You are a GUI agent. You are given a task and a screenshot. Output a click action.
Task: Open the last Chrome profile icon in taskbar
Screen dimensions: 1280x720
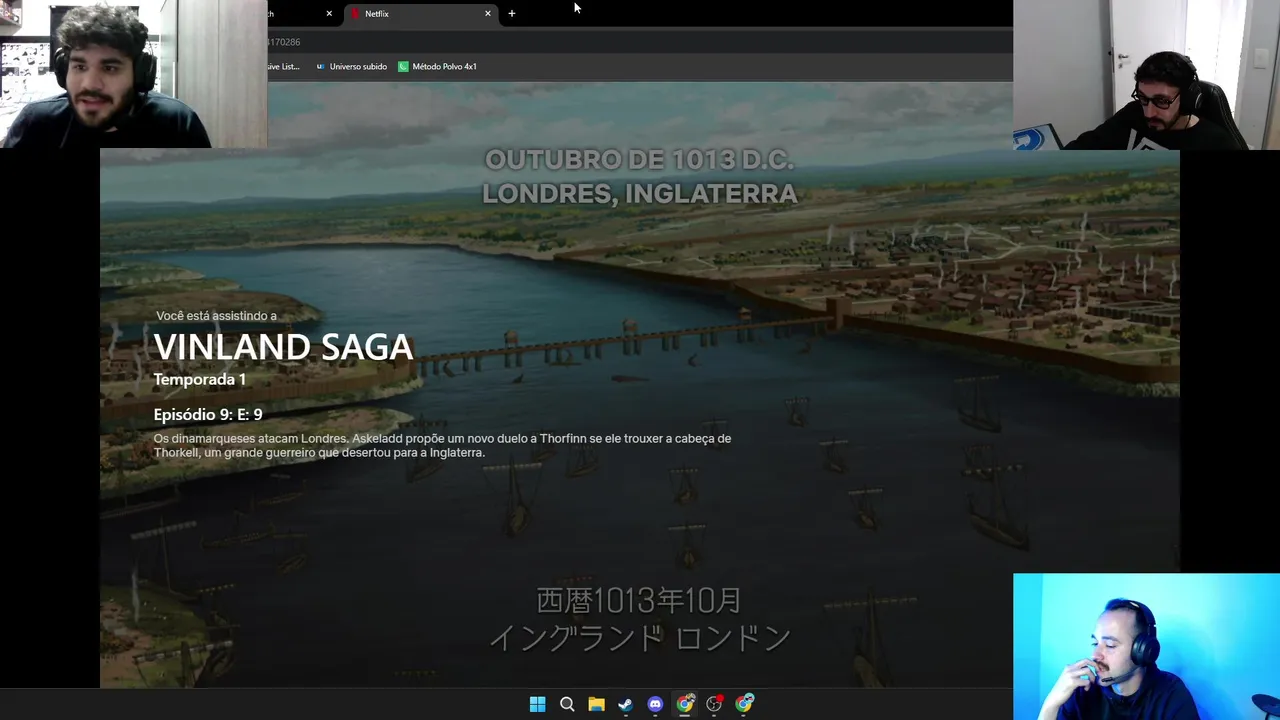pyautogui.click(x=744, y=704)
